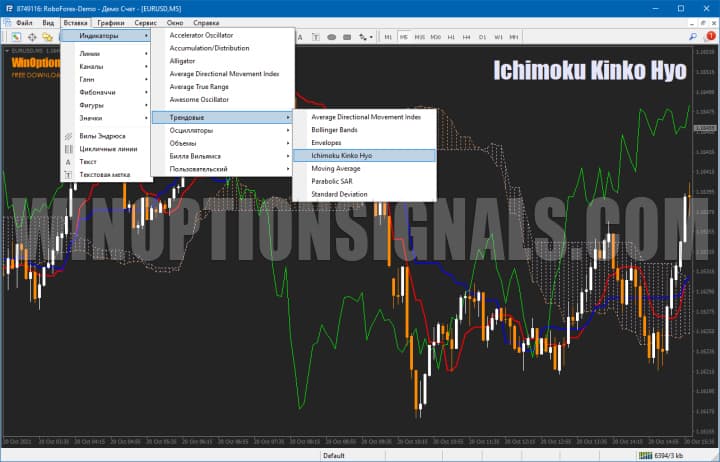Expand the Осцилляторы submenu
Viewport: 720px width, 462px height.
191,130
